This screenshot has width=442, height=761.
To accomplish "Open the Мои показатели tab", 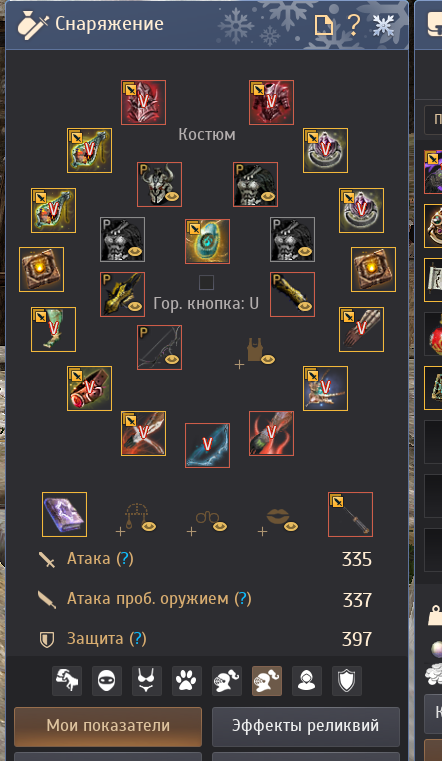I will pos(108,727).
